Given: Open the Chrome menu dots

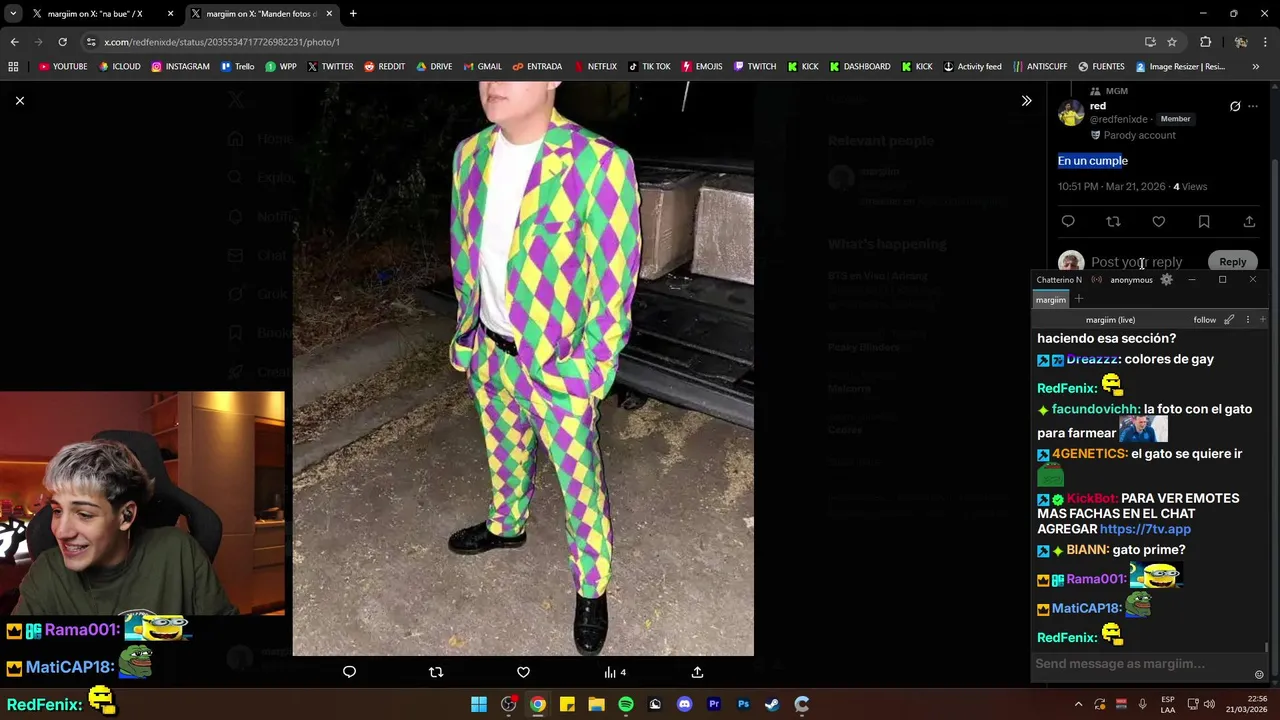Looking at the screenshot, I should [1265, 42].
